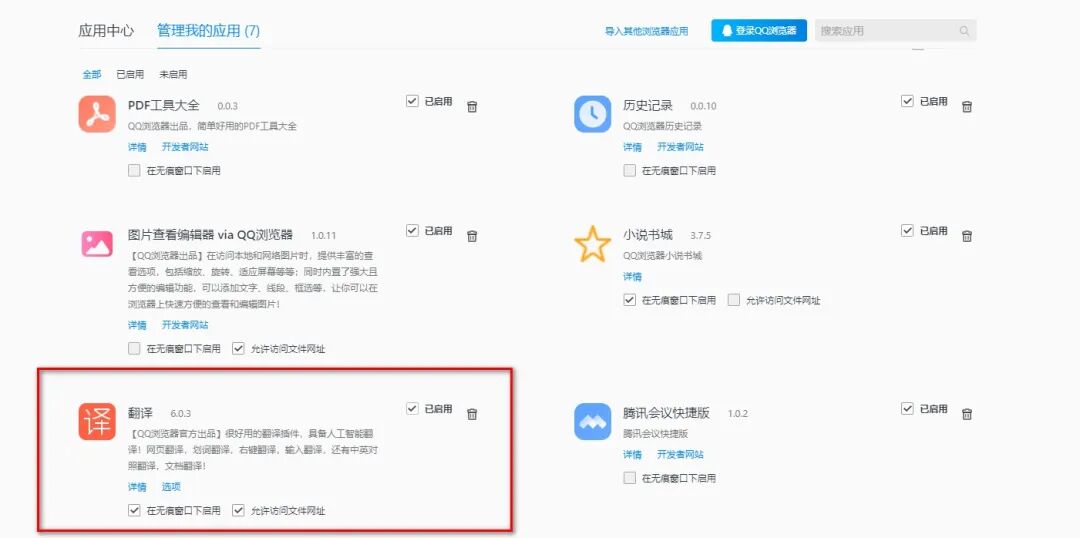Toggle 已启用 checkbox for 图片查看编辑器
The image size is (1080, 538).
click(x=412, y=231)
